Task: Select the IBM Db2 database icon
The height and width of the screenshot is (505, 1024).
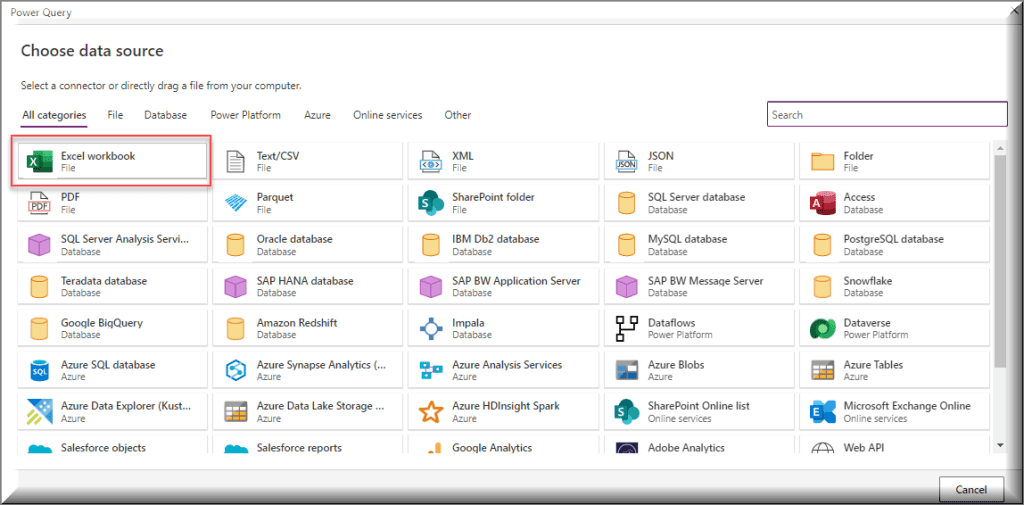Action: point(431,245)
